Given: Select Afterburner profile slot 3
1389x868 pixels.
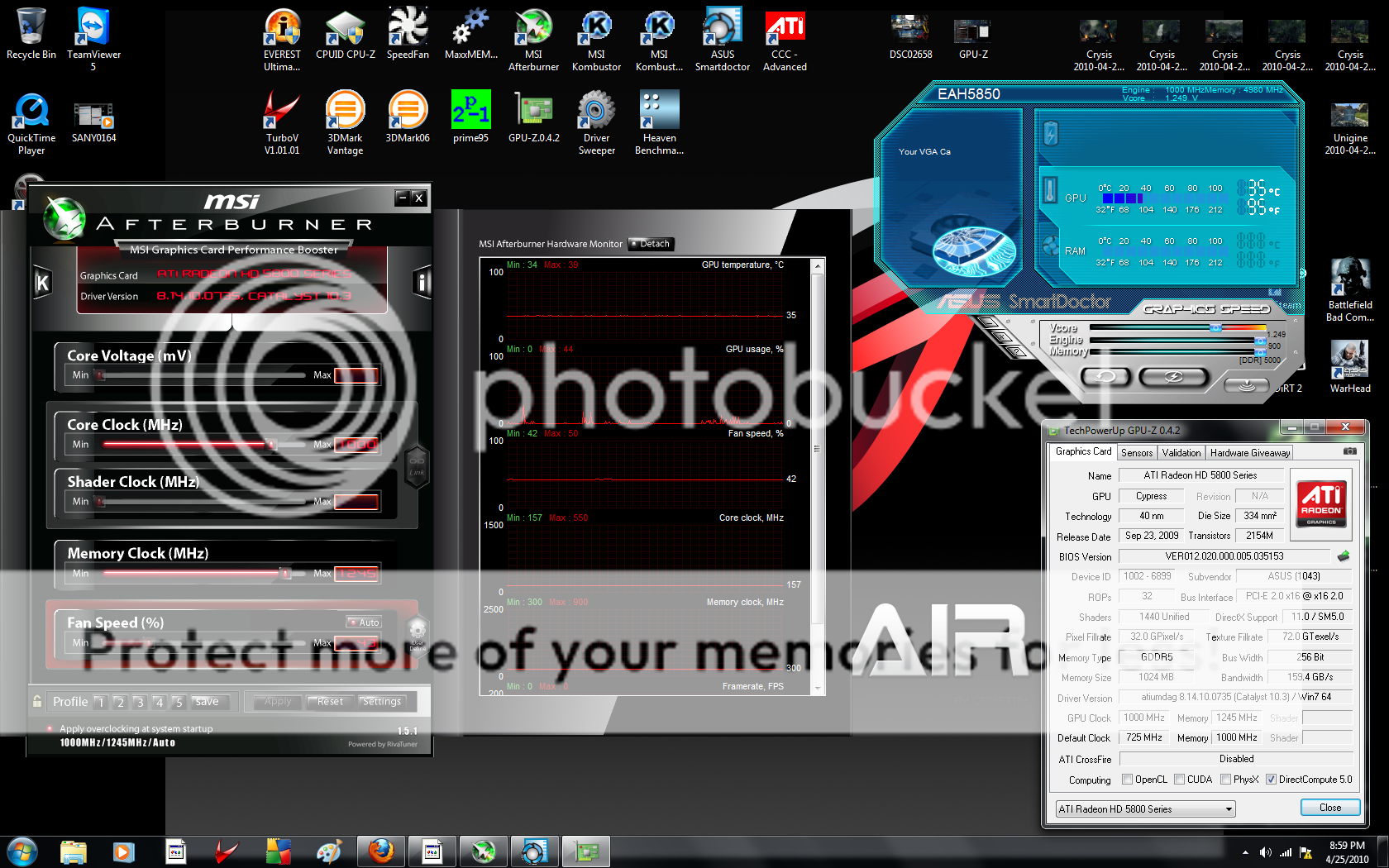Looking at the screenshot, I should point(140,702).
